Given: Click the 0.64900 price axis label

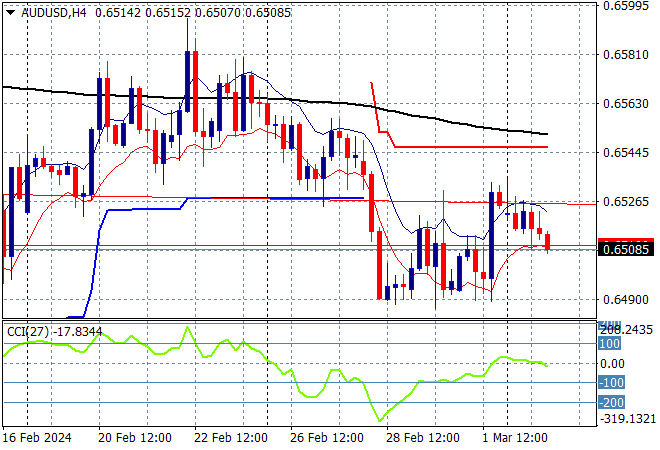Looking at the screenshot, I should tap(627, 299).
